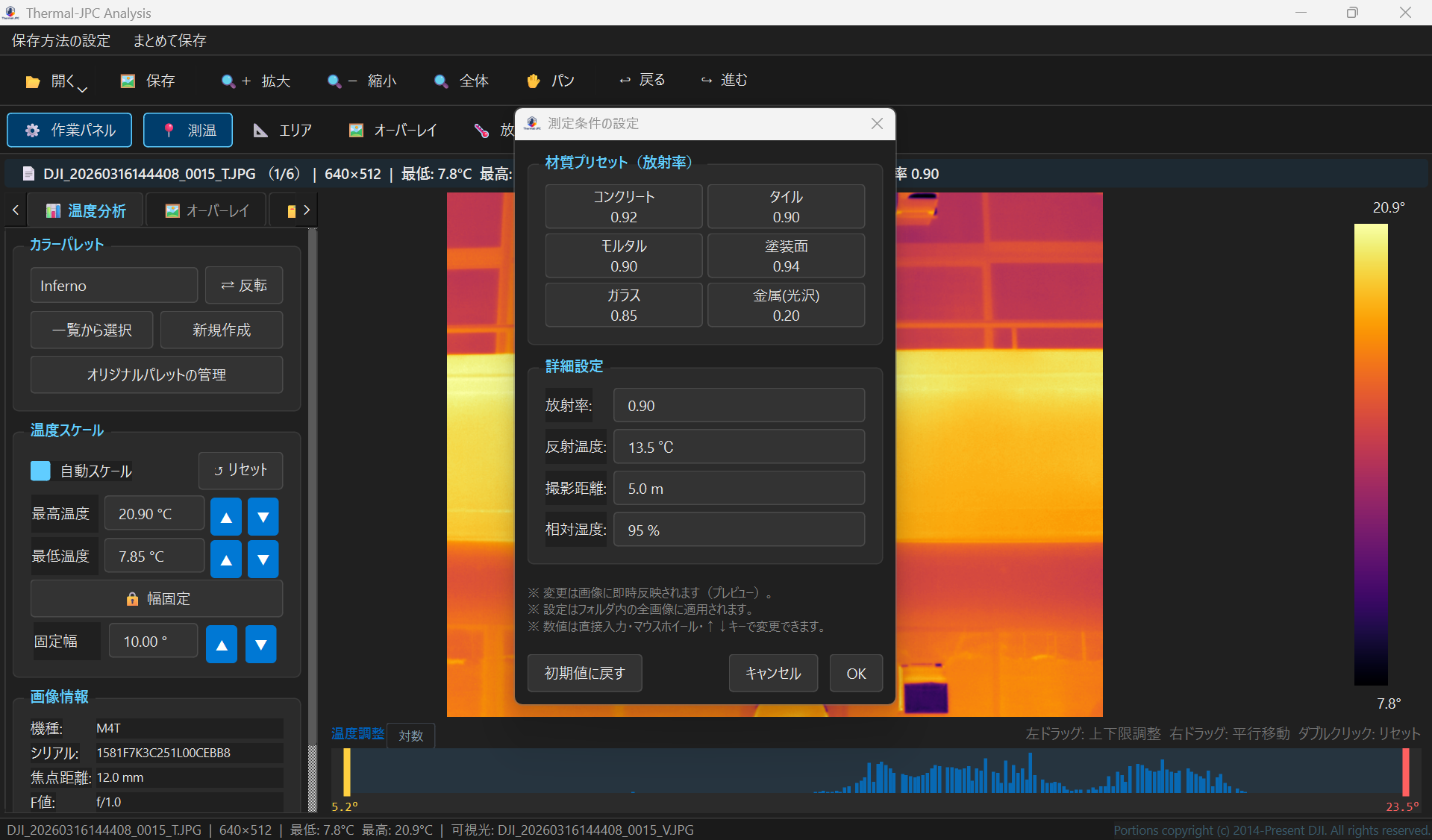
Task: Switch to the 温度分析 tab
Action: [86, 210]
